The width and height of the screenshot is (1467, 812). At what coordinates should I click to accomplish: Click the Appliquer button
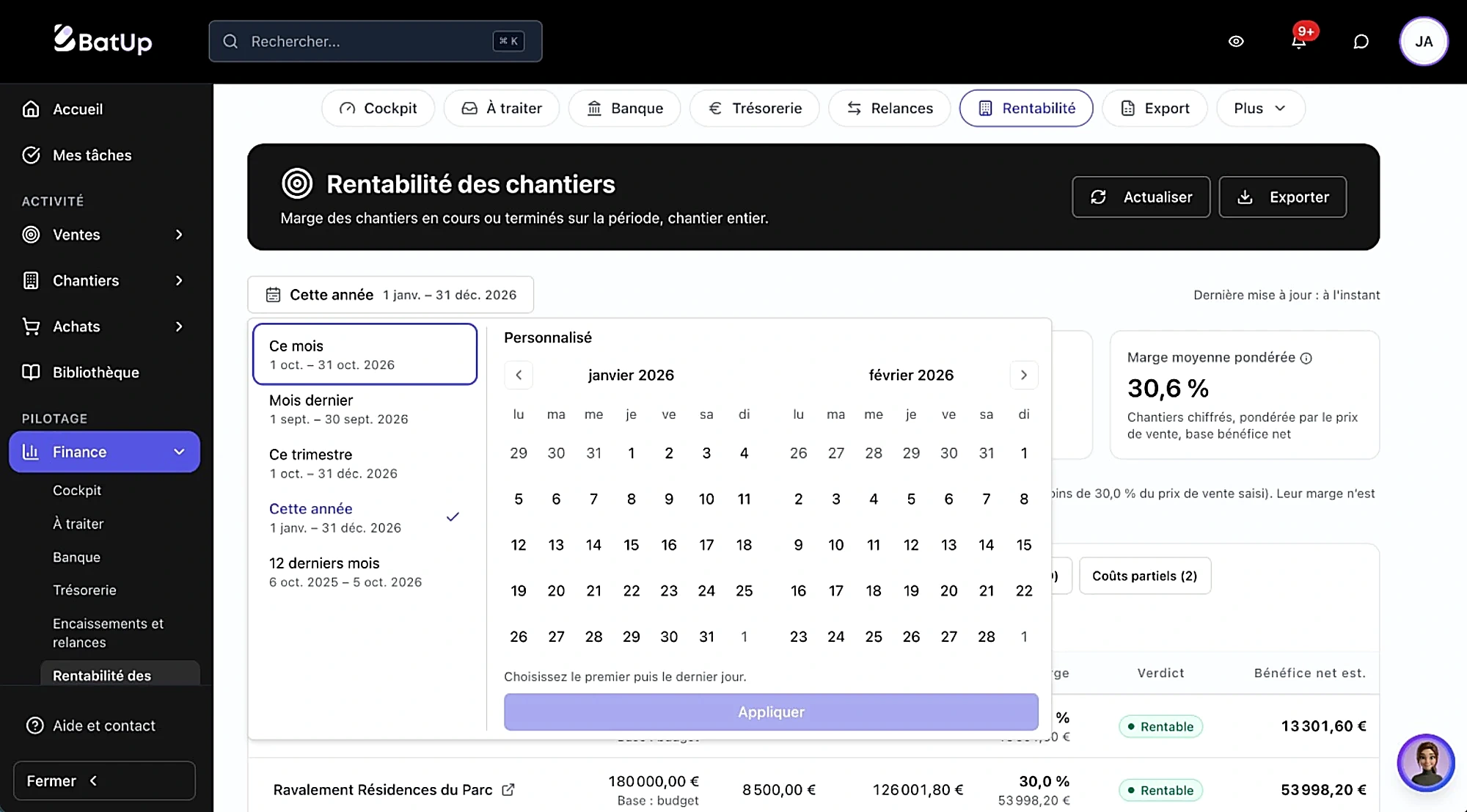pyautogui.click(x=771, y=712)
